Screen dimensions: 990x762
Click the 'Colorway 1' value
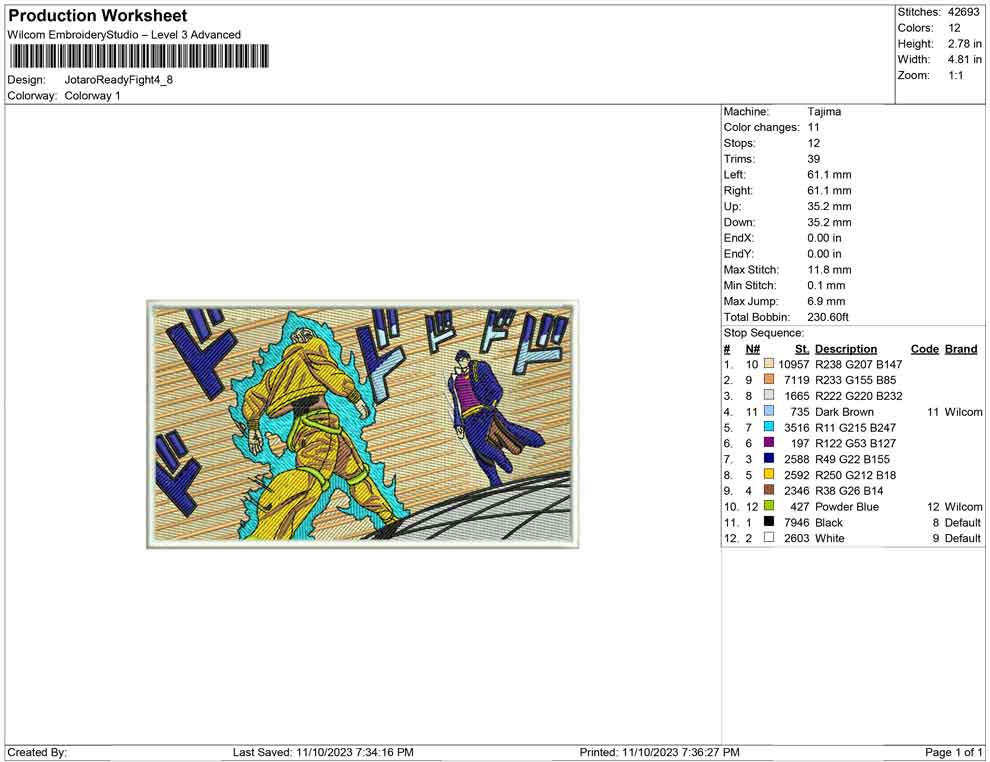(92, 96)
